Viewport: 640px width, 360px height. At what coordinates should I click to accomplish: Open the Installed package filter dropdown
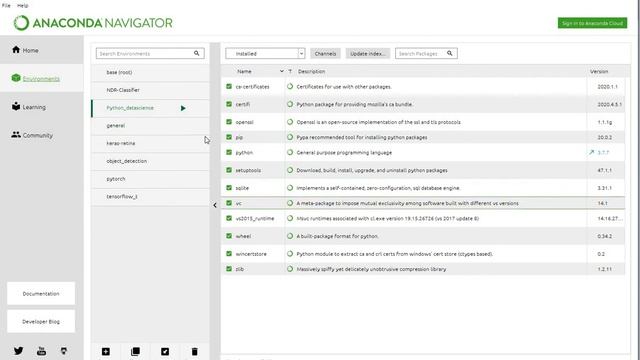pos(265,53)
